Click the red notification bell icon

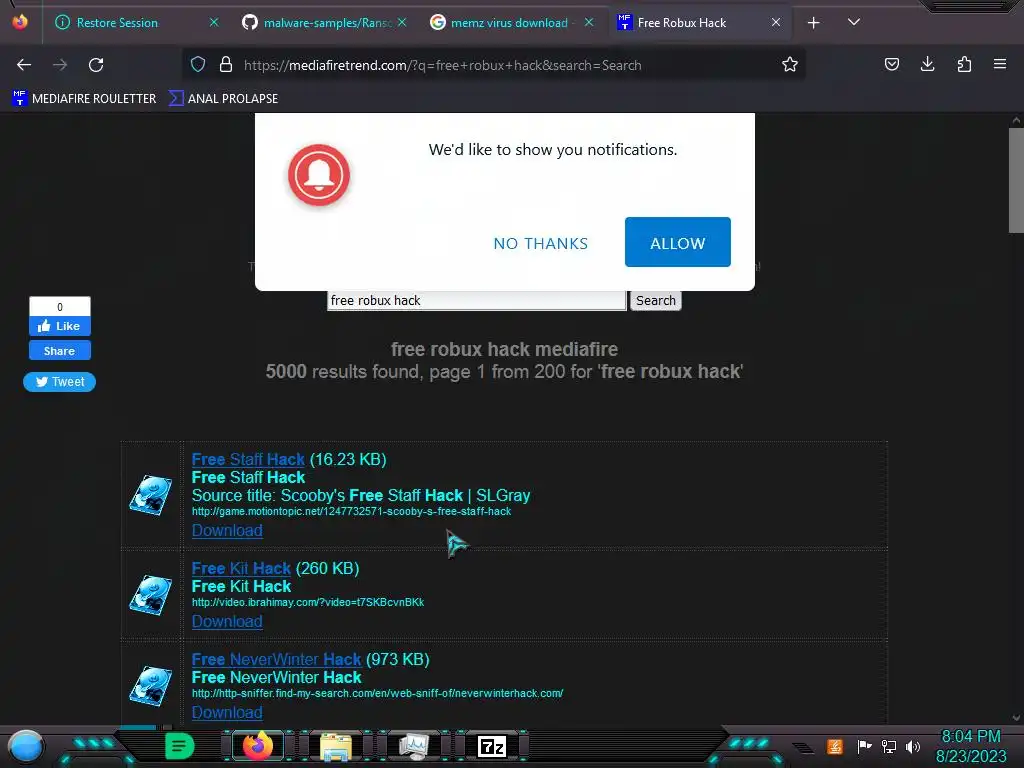319,175
